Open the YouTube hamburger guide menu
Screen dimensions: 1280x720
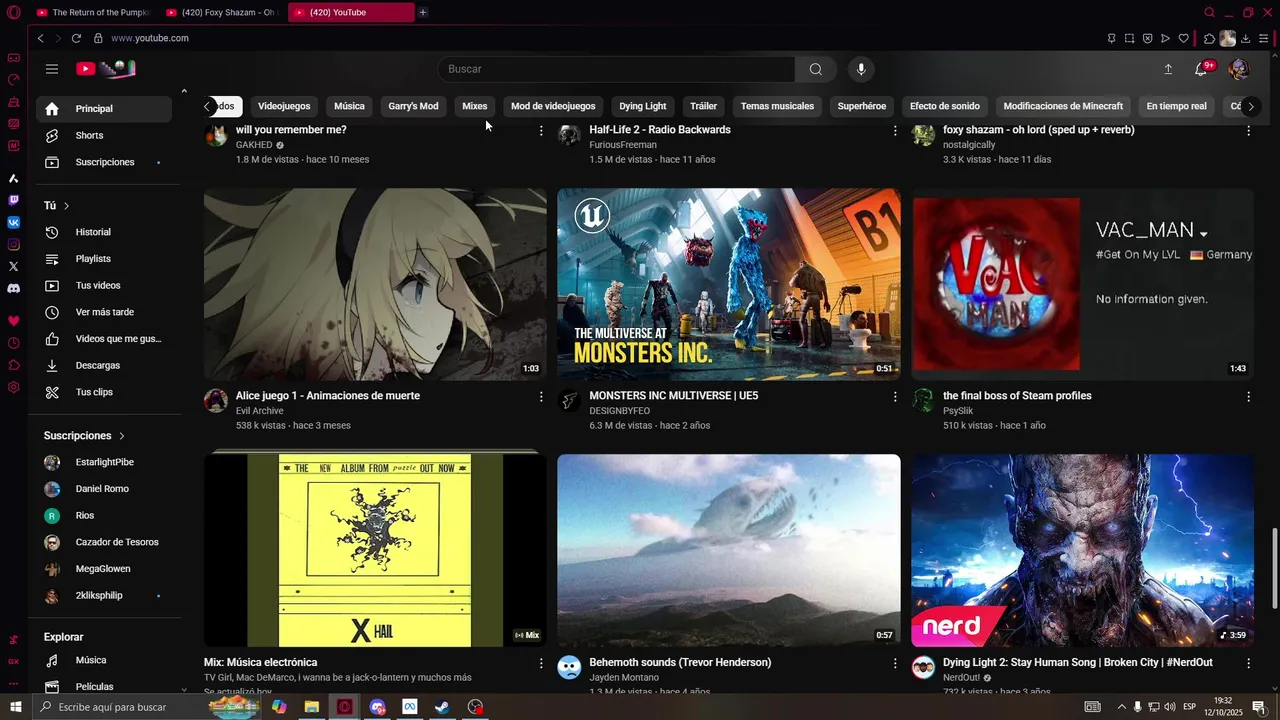pos(52,69)
